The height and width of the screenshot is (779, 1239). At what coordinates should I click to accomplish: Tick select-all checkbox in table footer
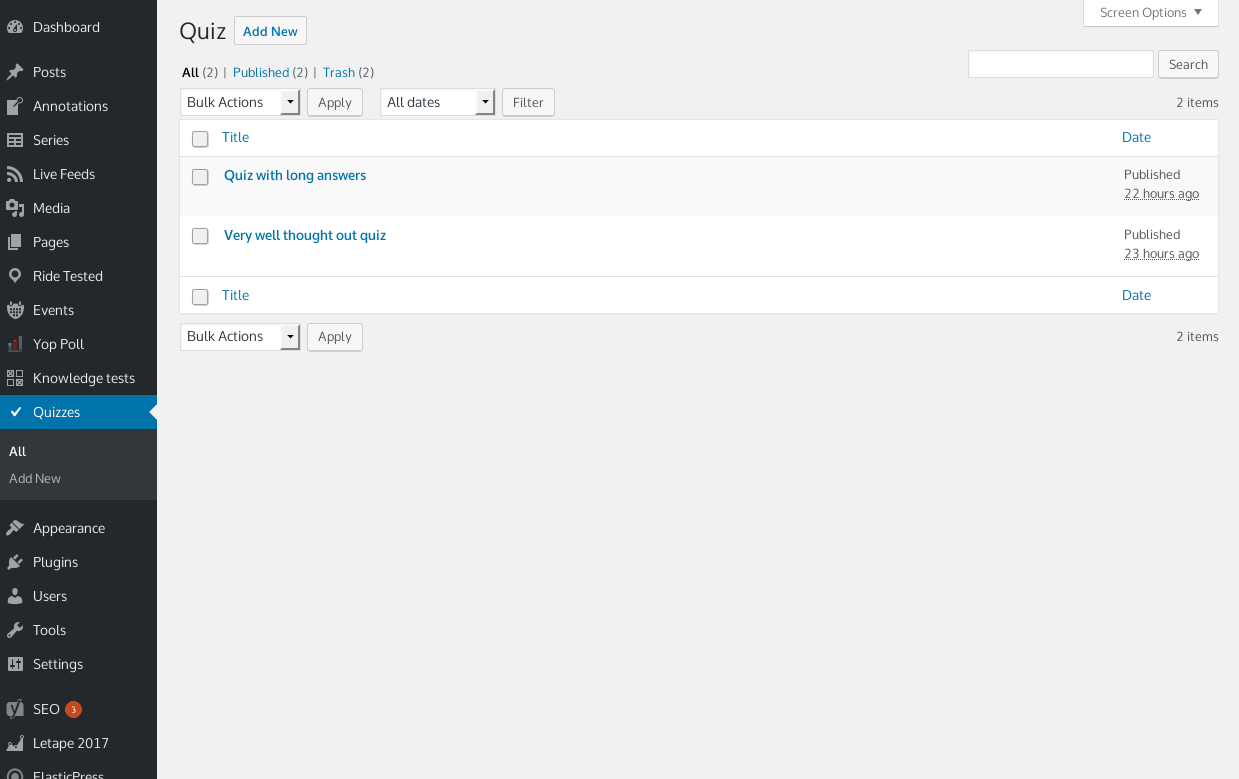click(200, 297)
